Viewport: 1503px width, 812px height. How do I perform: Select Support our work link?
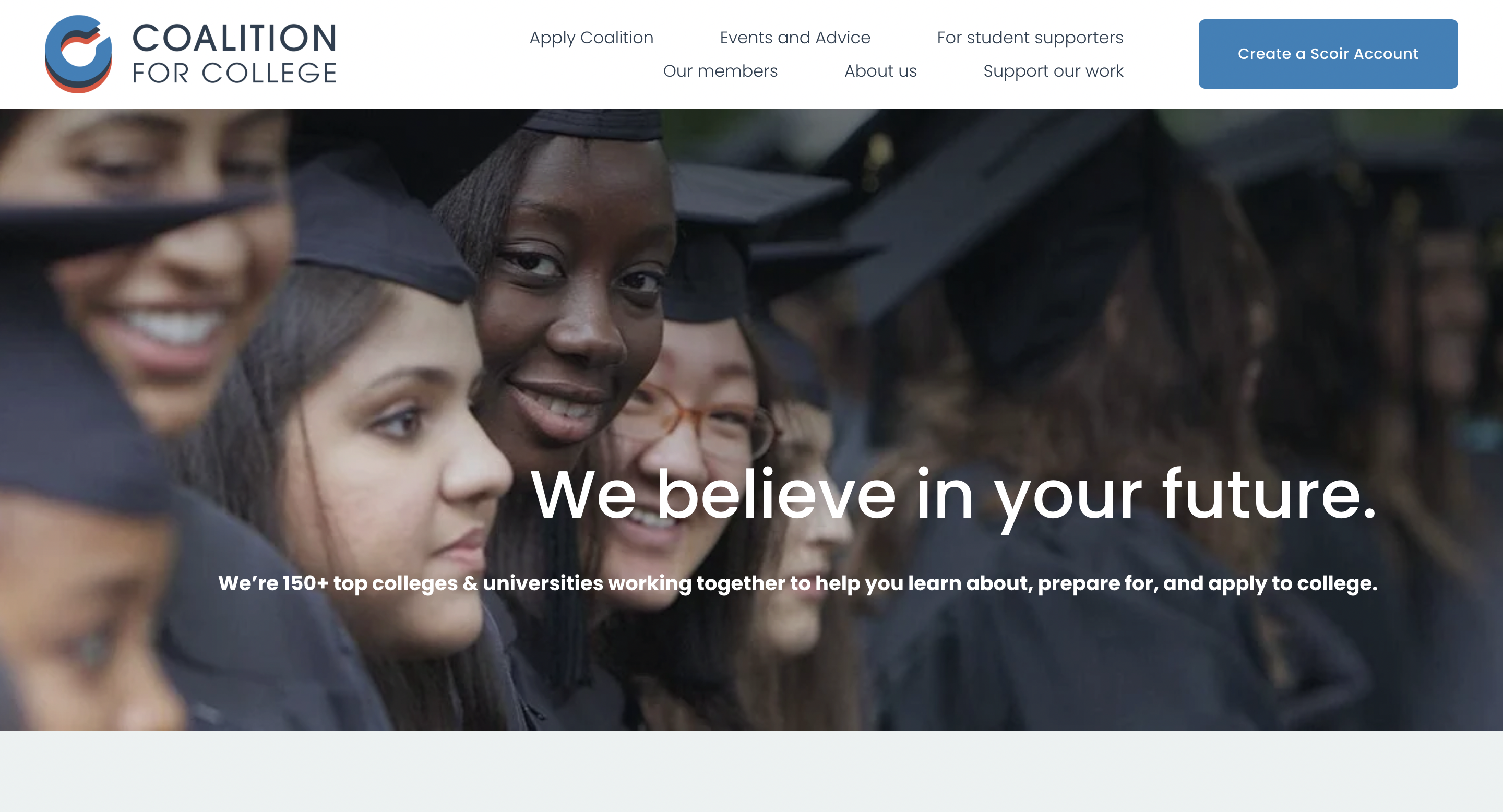pyautogui.click(x=1053, y=70)
